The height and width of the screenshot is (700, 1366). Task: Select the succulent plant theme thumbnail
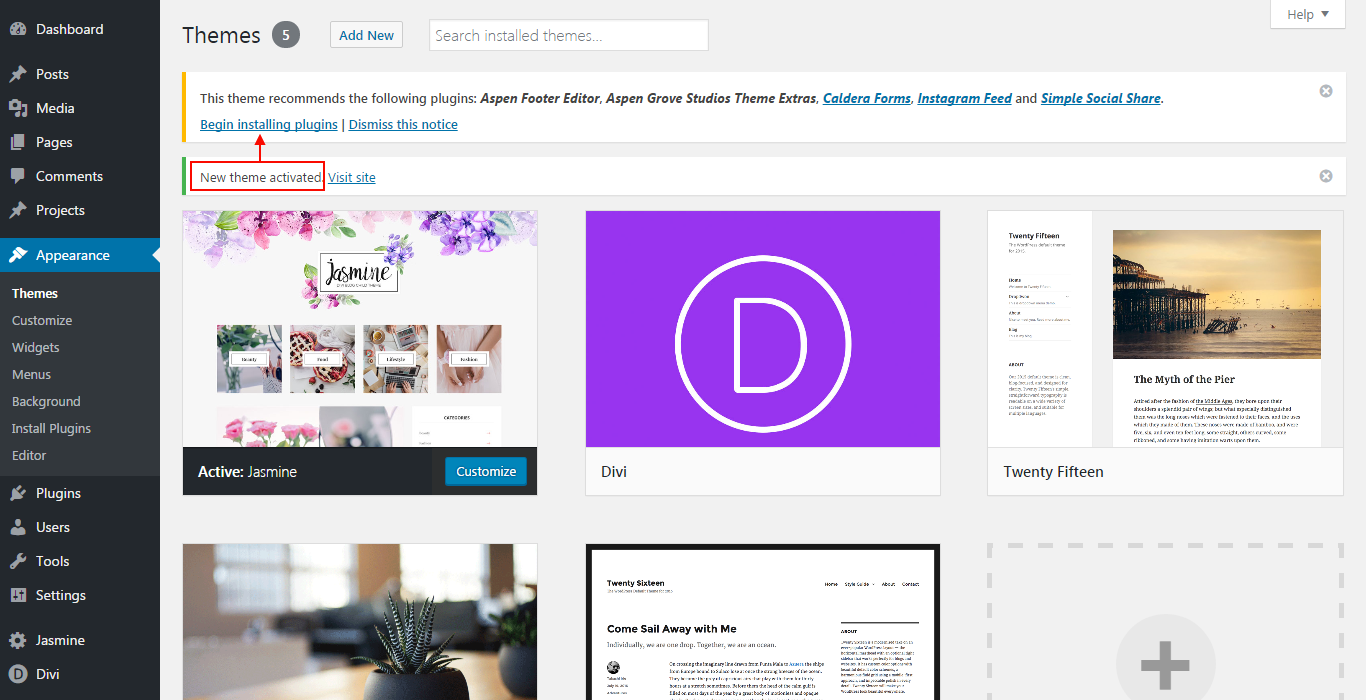point(360,622)
